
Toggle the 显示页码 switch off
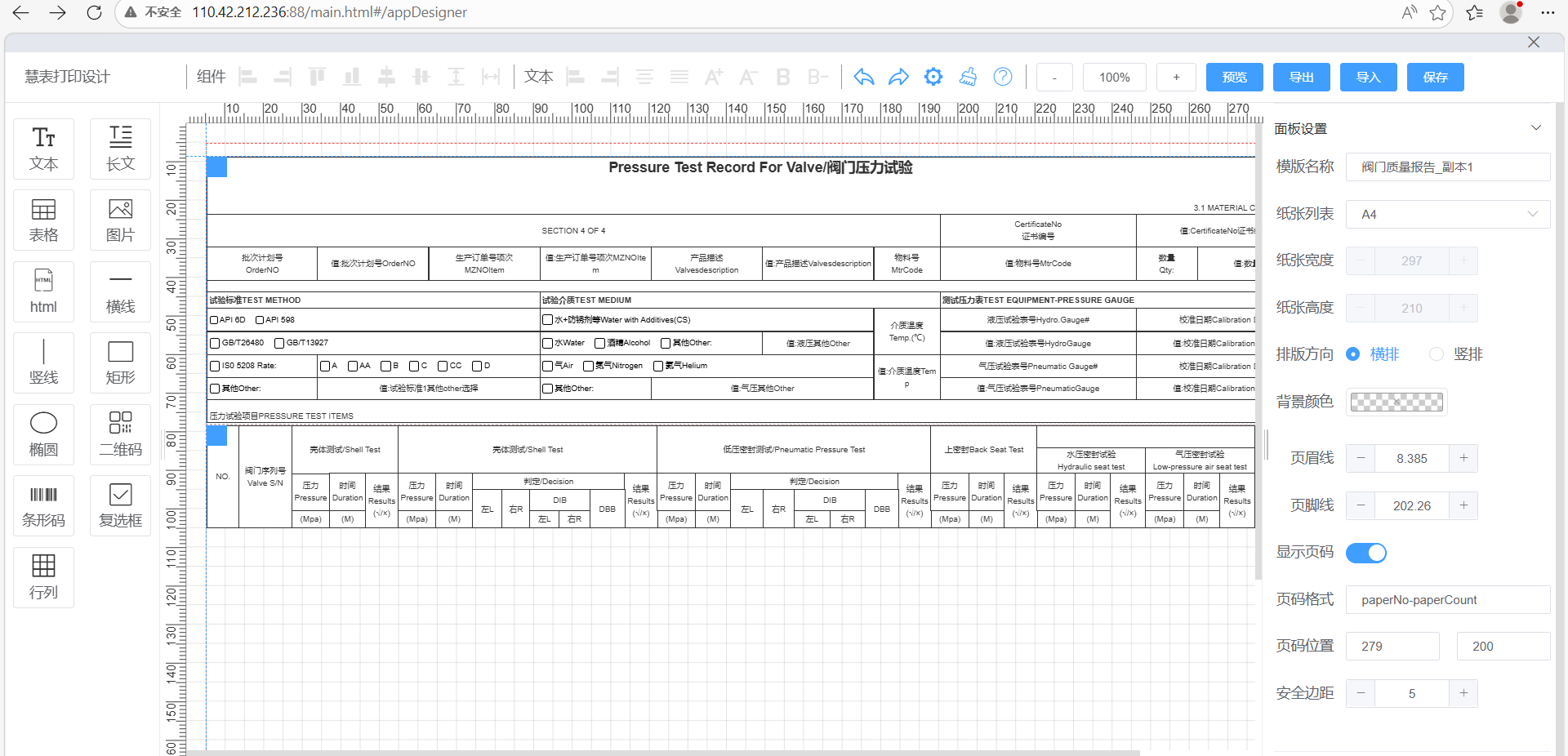click(x=1366, y=553)
